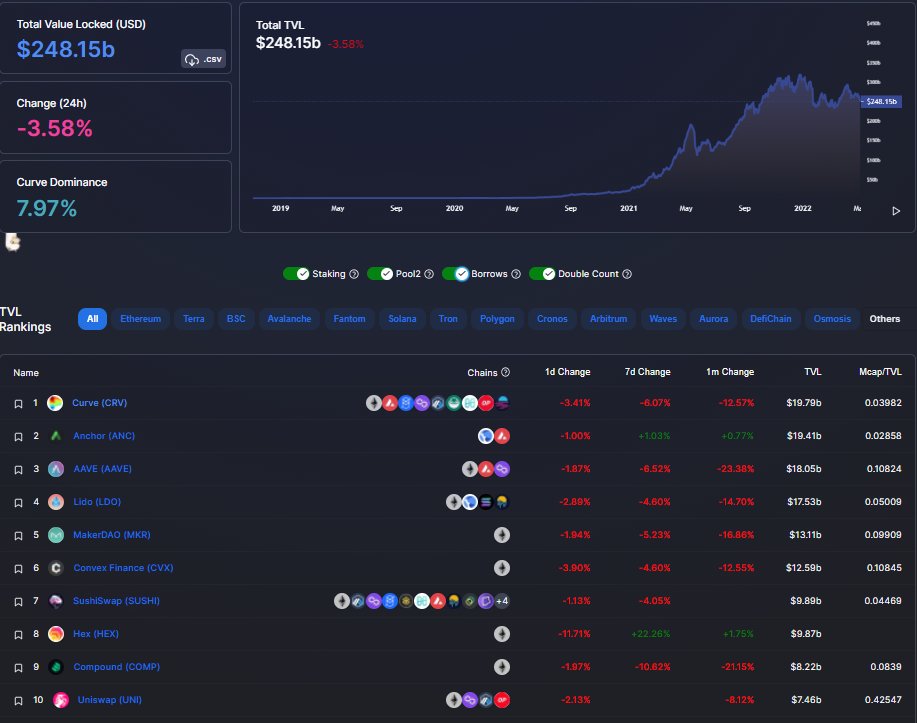The height and width of the screenshot is (723, 917).
Task: Bookmark the Anchor (ANC) row
Action: [x=19, y=436]
